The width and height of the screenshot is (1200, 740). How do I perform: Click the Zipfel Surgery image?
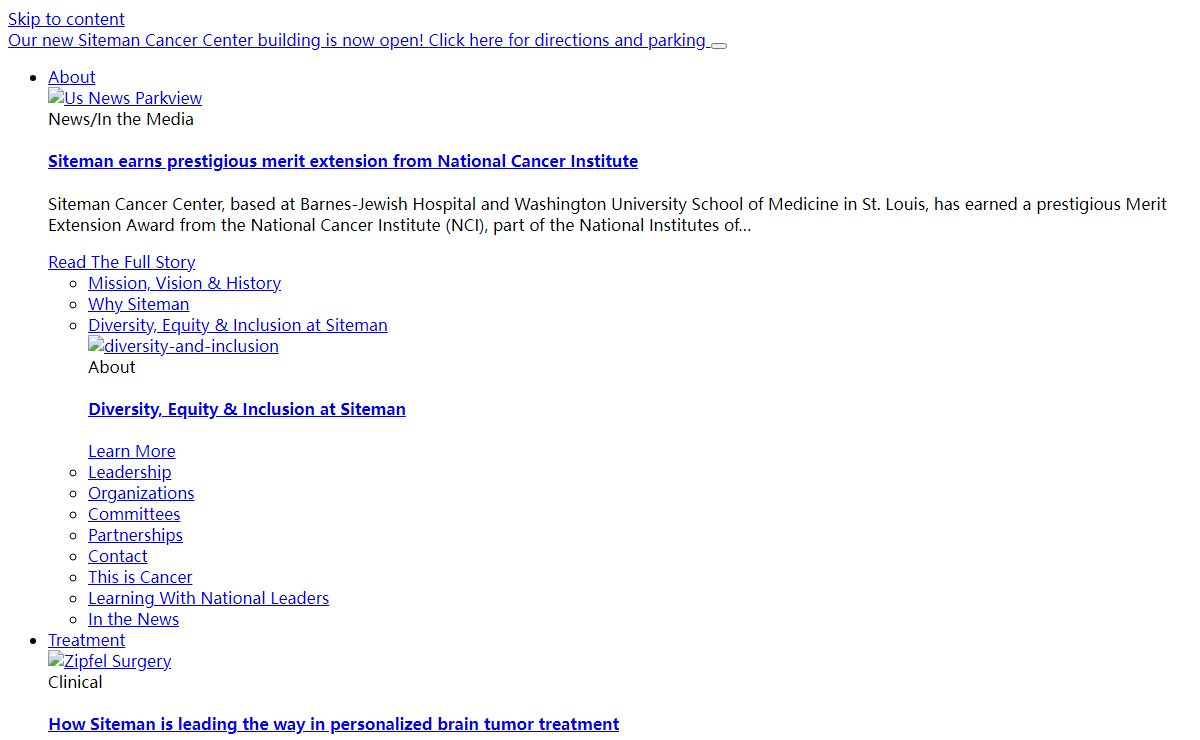coord(109,661)
